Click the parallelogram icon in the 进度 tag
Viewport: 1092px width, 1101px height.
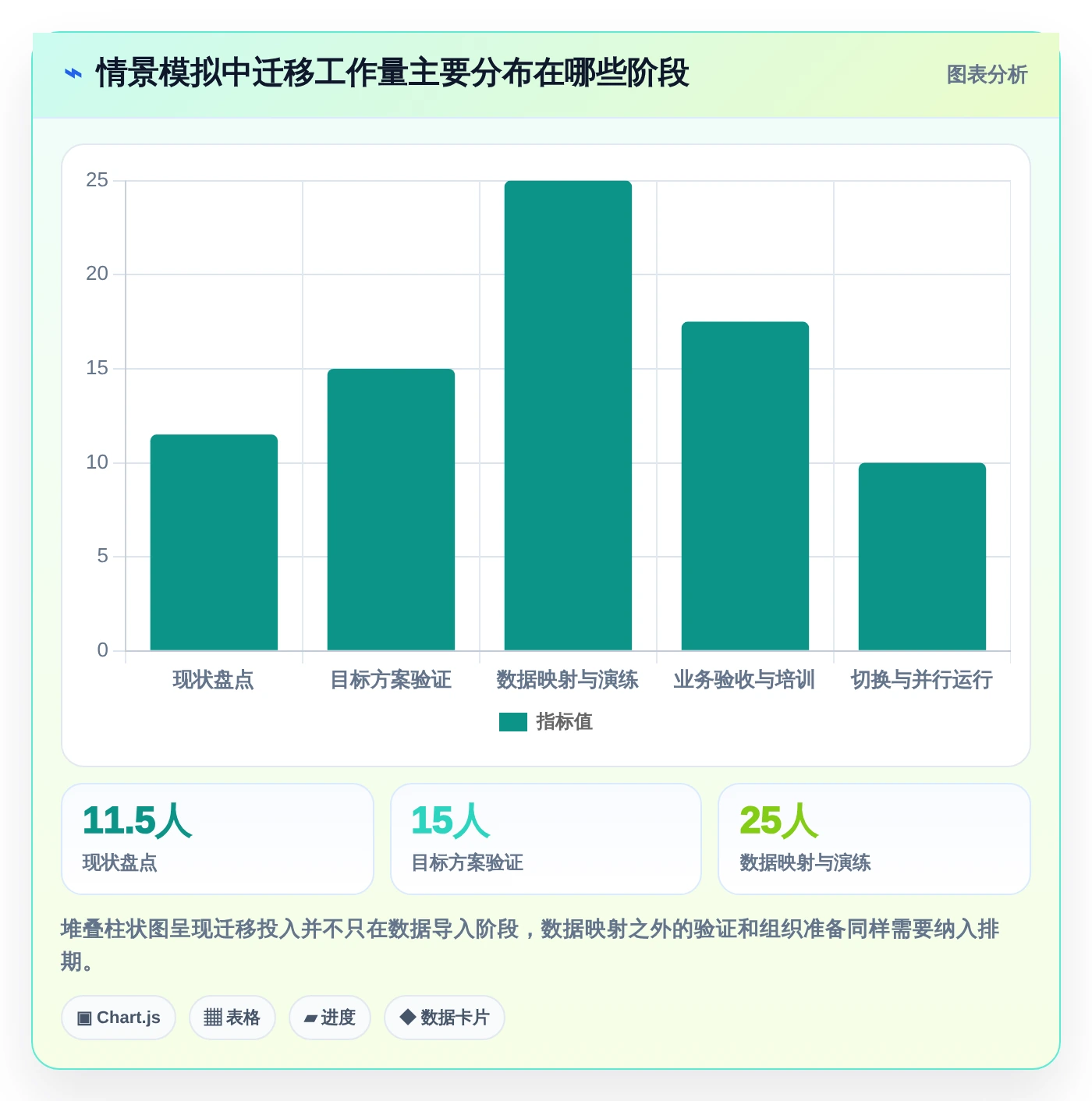(x=310, y=1018)
